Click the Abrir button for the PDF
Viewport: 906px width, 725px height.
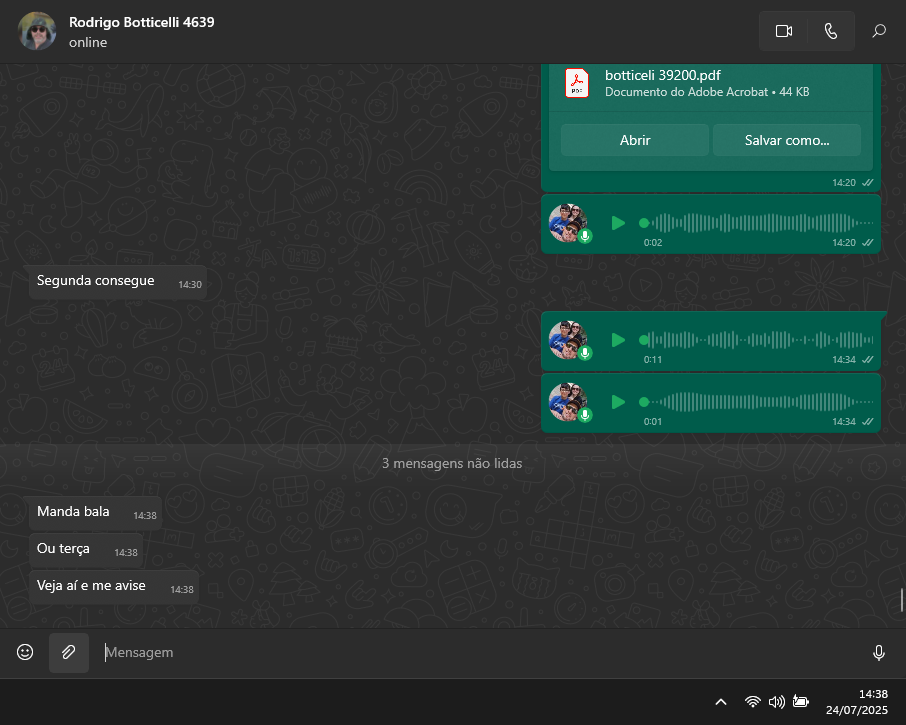(x=634, y=140)
